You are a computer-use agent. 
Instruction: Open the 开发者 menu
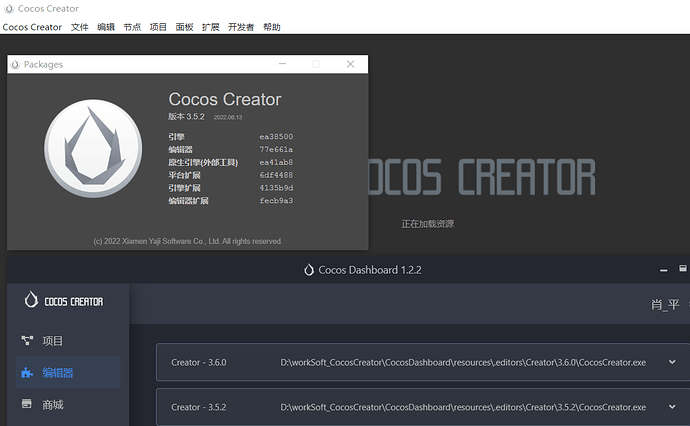point(241,27)
